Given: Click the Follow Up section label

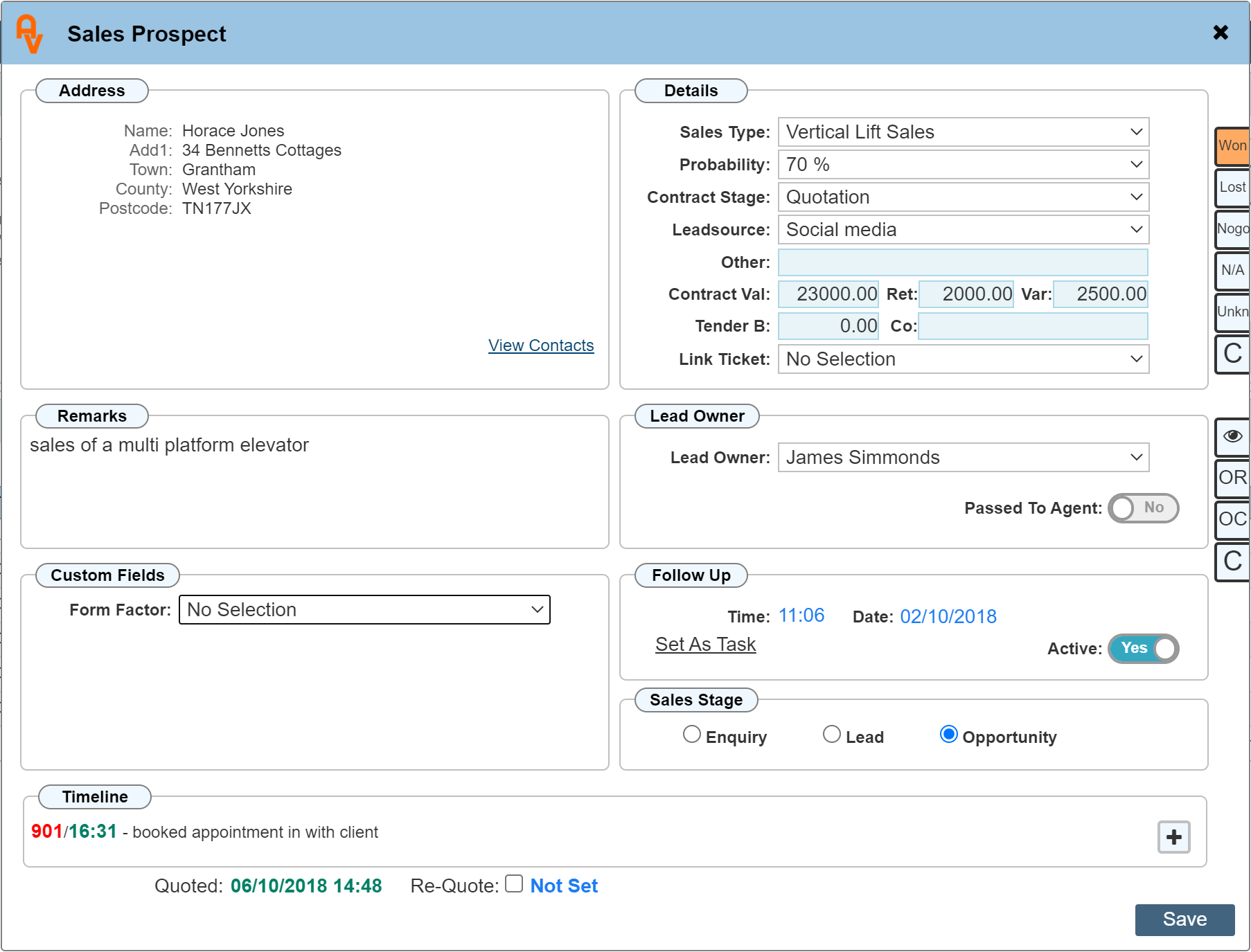Looking at the screenshot, I should (691, 575).
